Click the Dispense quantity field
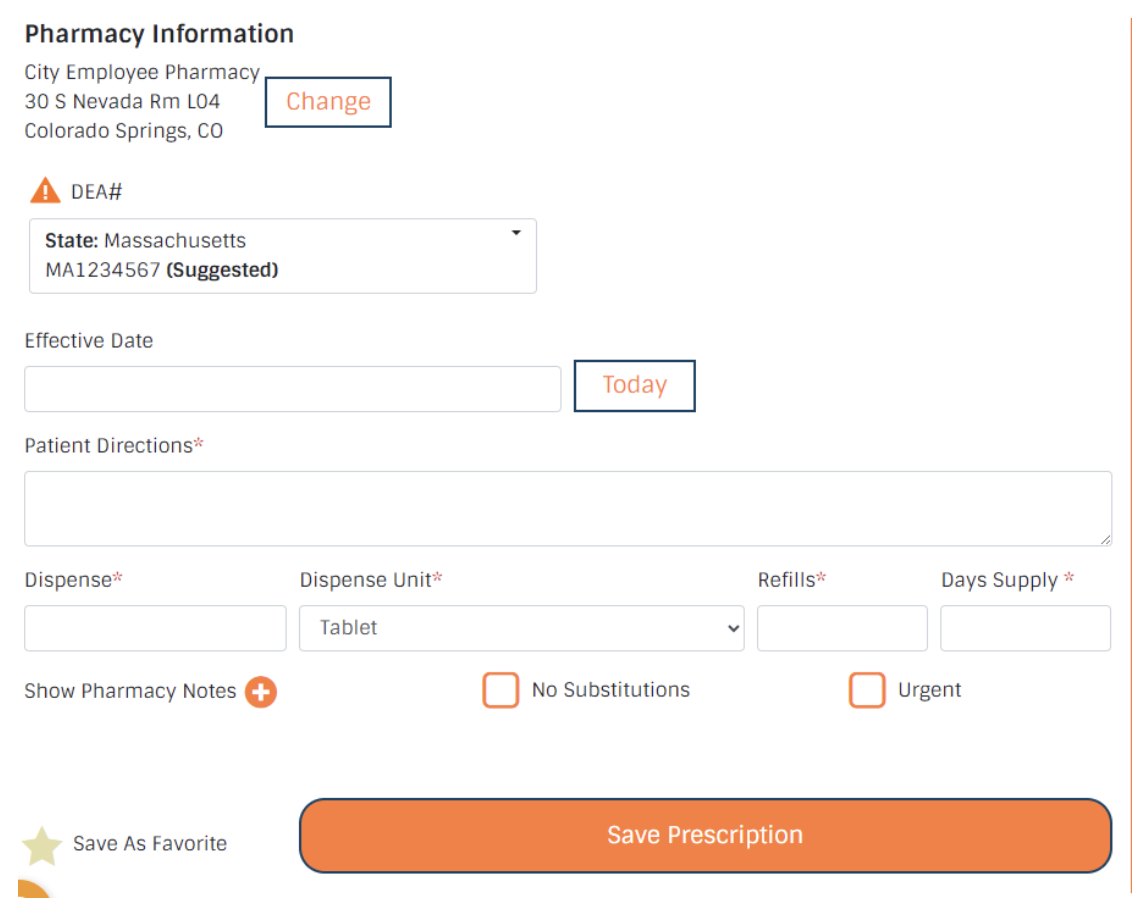The height and width of the screenshot is (914, 1136). click(155, 628)
